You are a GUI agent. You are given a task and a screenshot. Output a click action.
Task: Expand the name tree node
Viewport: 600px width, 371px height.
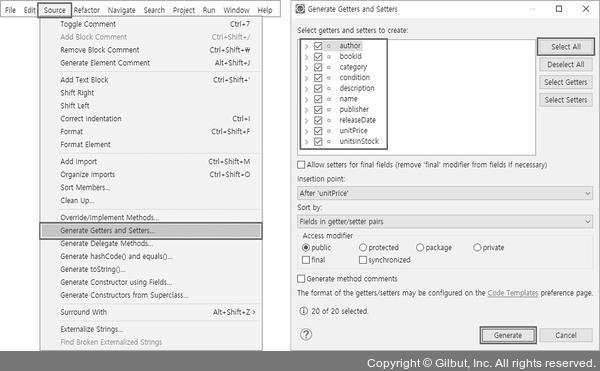click(306, 99)
